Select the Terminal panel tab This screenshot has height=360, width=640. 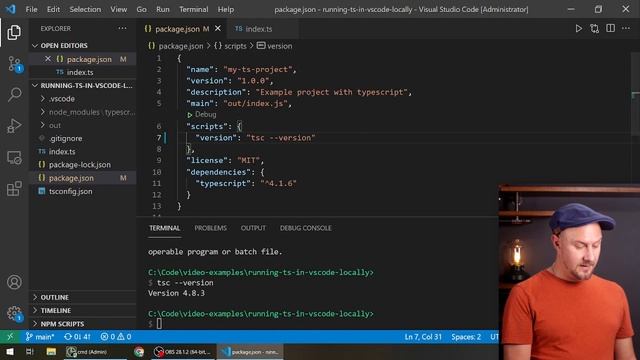tap(164, 228)
